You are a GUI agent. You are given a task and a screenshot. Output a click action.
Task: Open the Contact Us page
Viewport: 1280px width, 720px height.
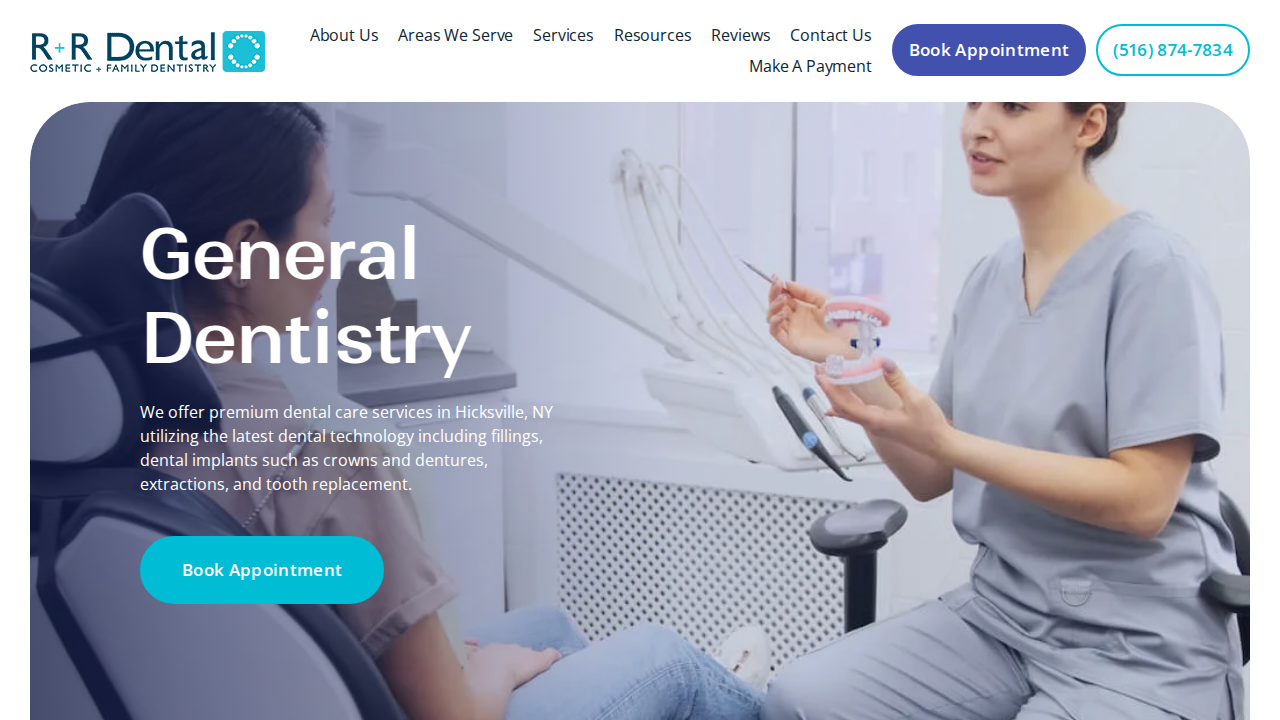click(x=831, y=35)
